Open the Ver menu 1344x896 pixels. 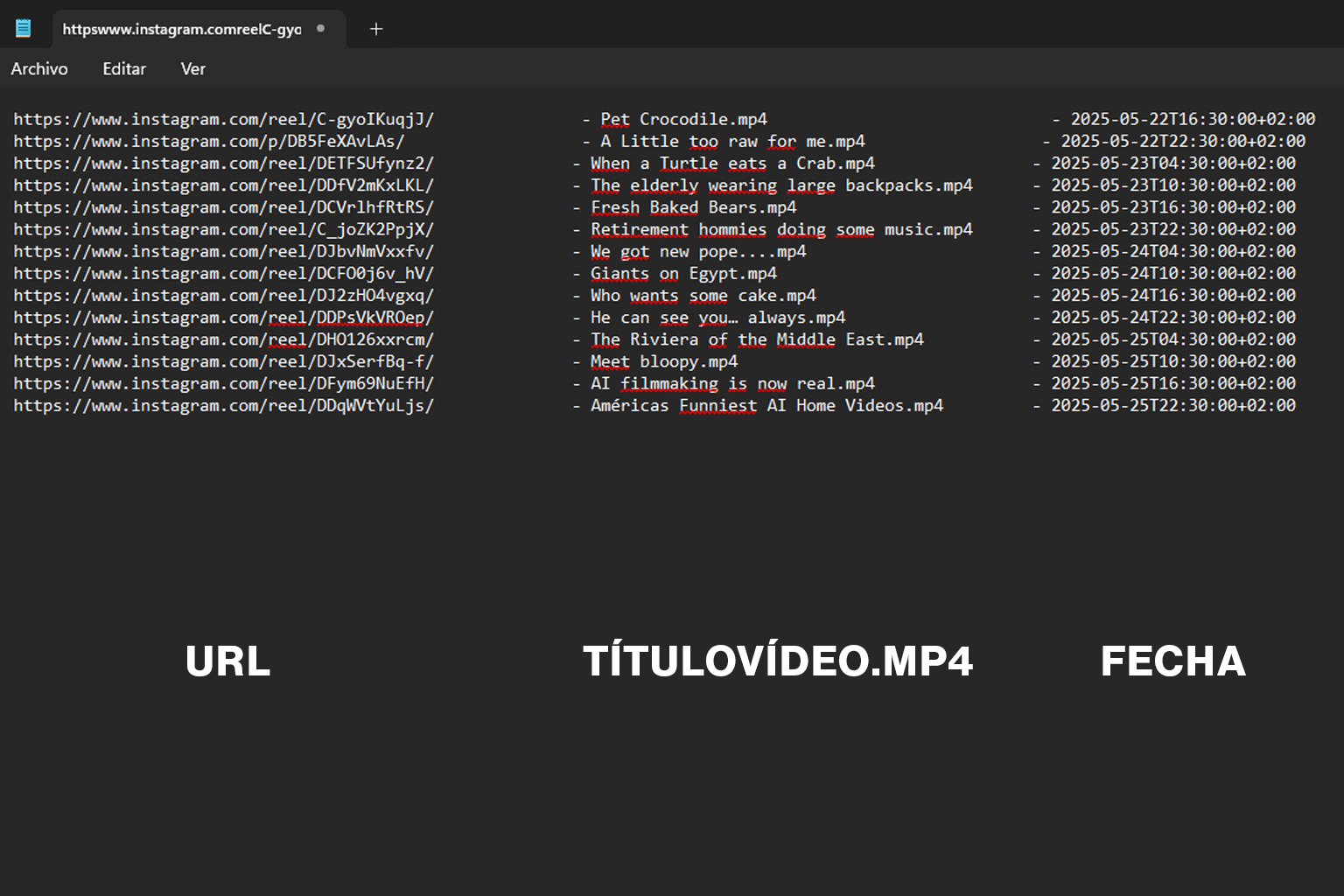coord(193,69)
